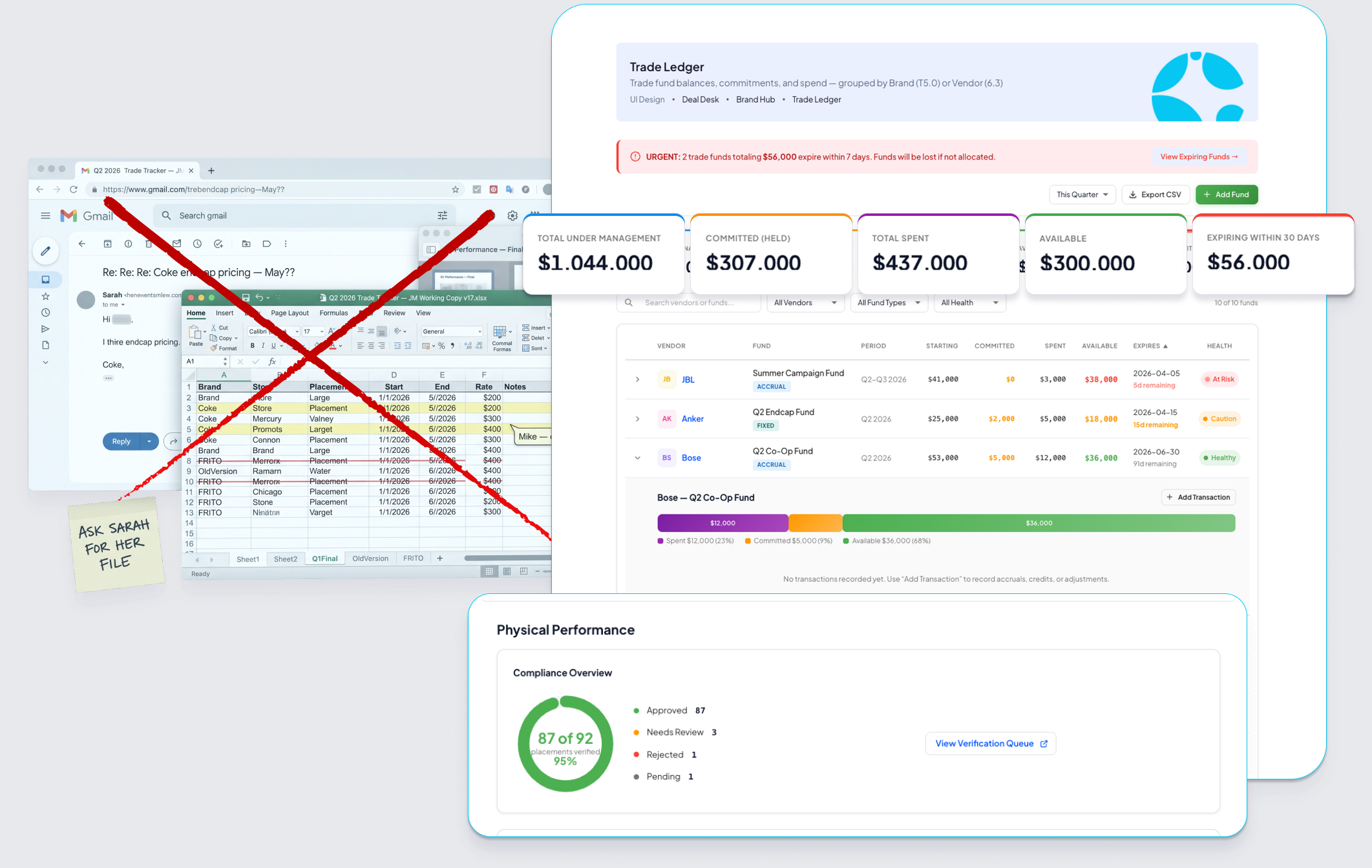This screenshot has width=1372, height=868.
Task: Open Review tab in Excel
Action: 394,313
